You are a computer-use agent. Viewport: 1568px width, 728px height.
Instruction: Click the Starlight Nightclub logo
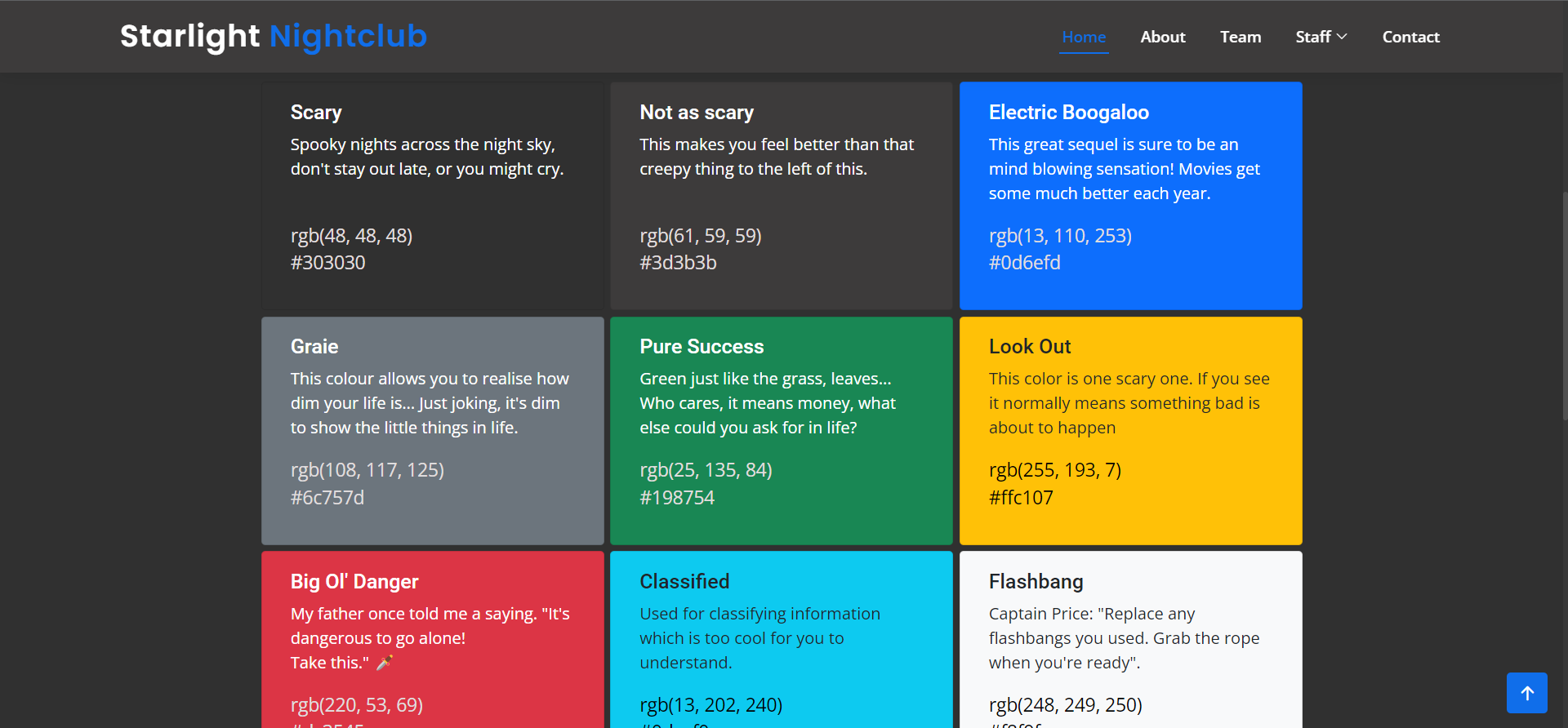pyautogui.click(x=274, y=36)
